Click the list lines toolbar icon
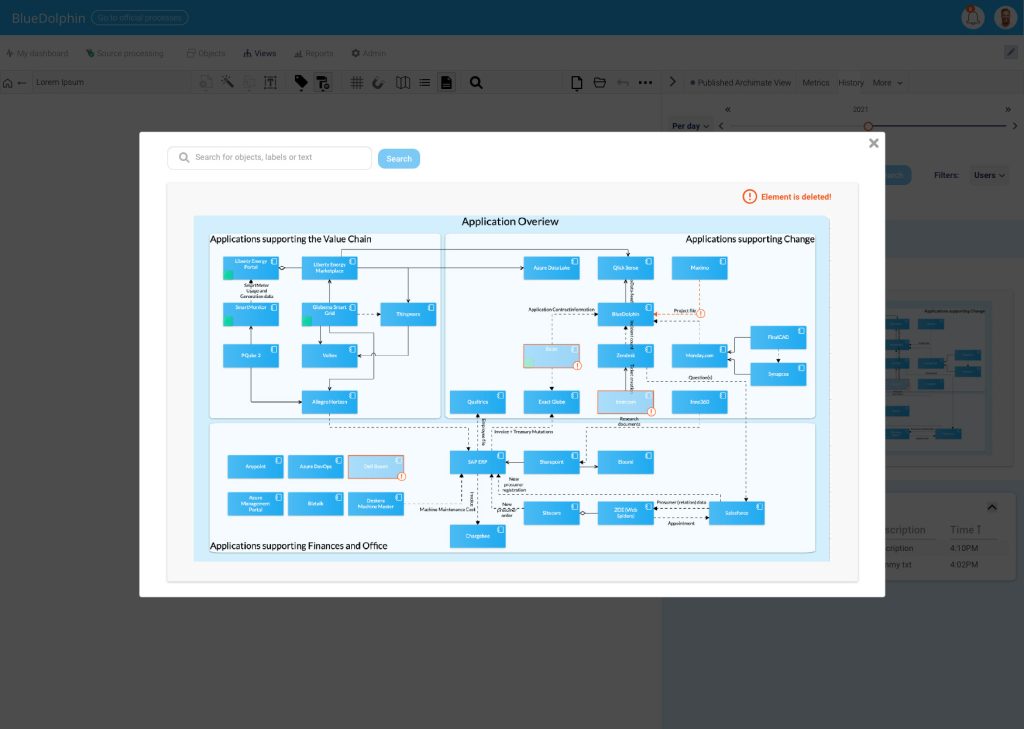The width and height of the screenshot is (1024, 729). 424,83
